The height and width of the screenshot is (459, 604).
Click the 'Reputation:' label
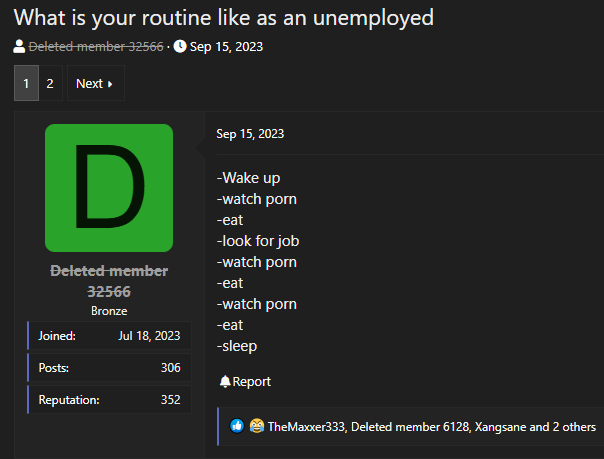(x=69, y=400)
